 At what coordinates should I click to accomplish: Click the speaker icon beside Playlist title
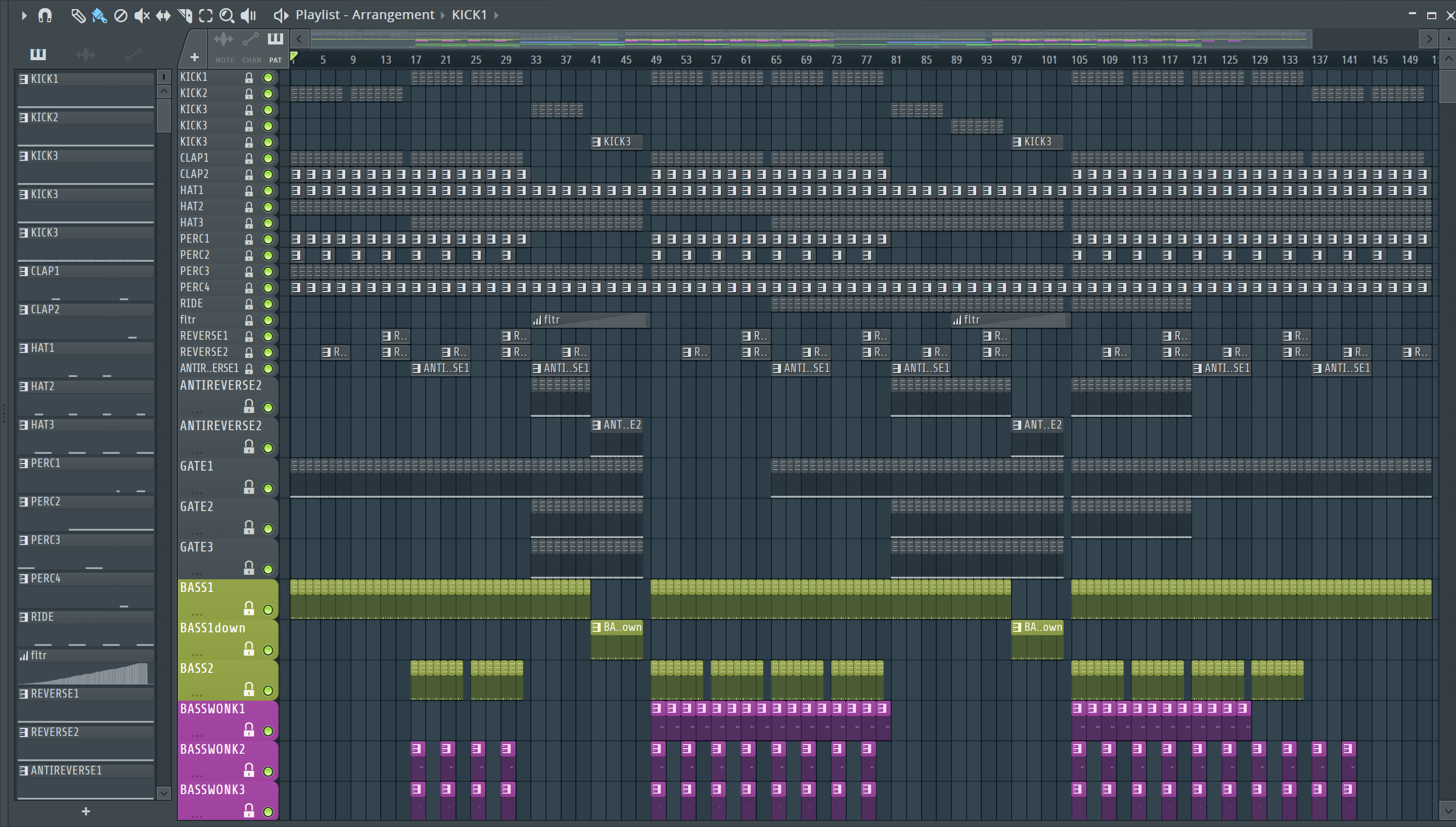(281, 15)
